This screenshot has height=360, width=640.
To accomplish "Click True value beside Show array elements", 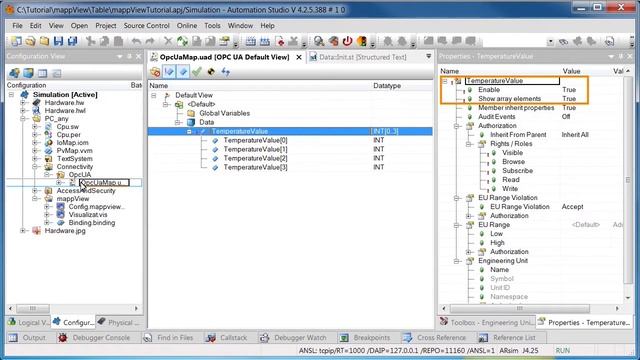I will (x=569, y=99).
